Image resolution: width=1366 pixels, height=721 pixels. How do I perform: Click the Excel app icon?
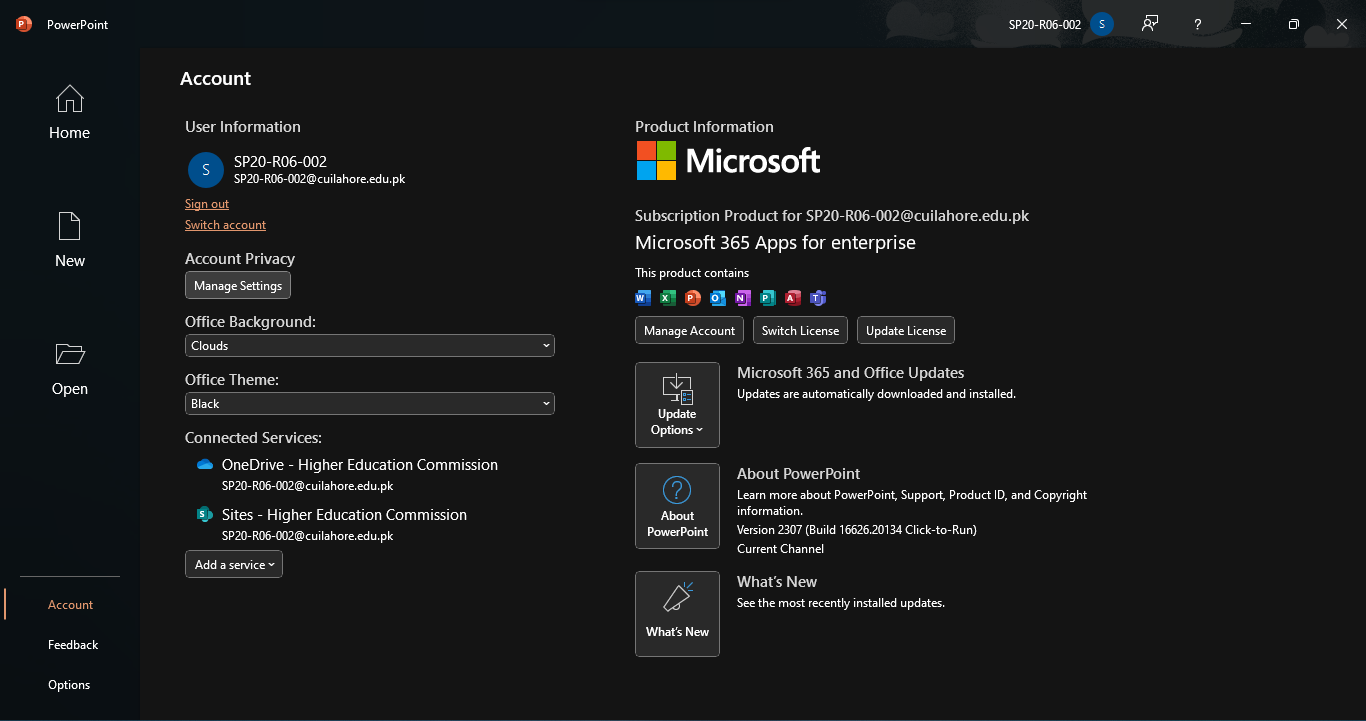click(668, 298)
